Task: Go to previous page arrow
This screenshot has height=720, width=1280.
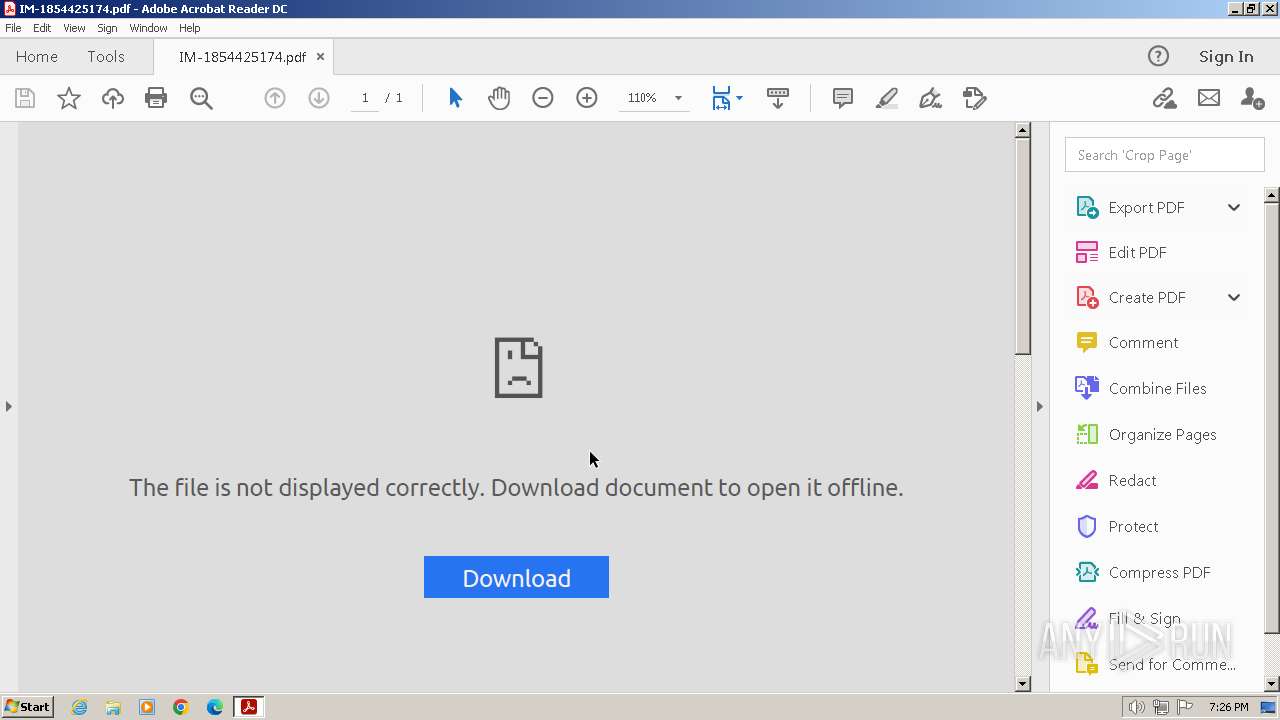Action: (x=275, y=98)
